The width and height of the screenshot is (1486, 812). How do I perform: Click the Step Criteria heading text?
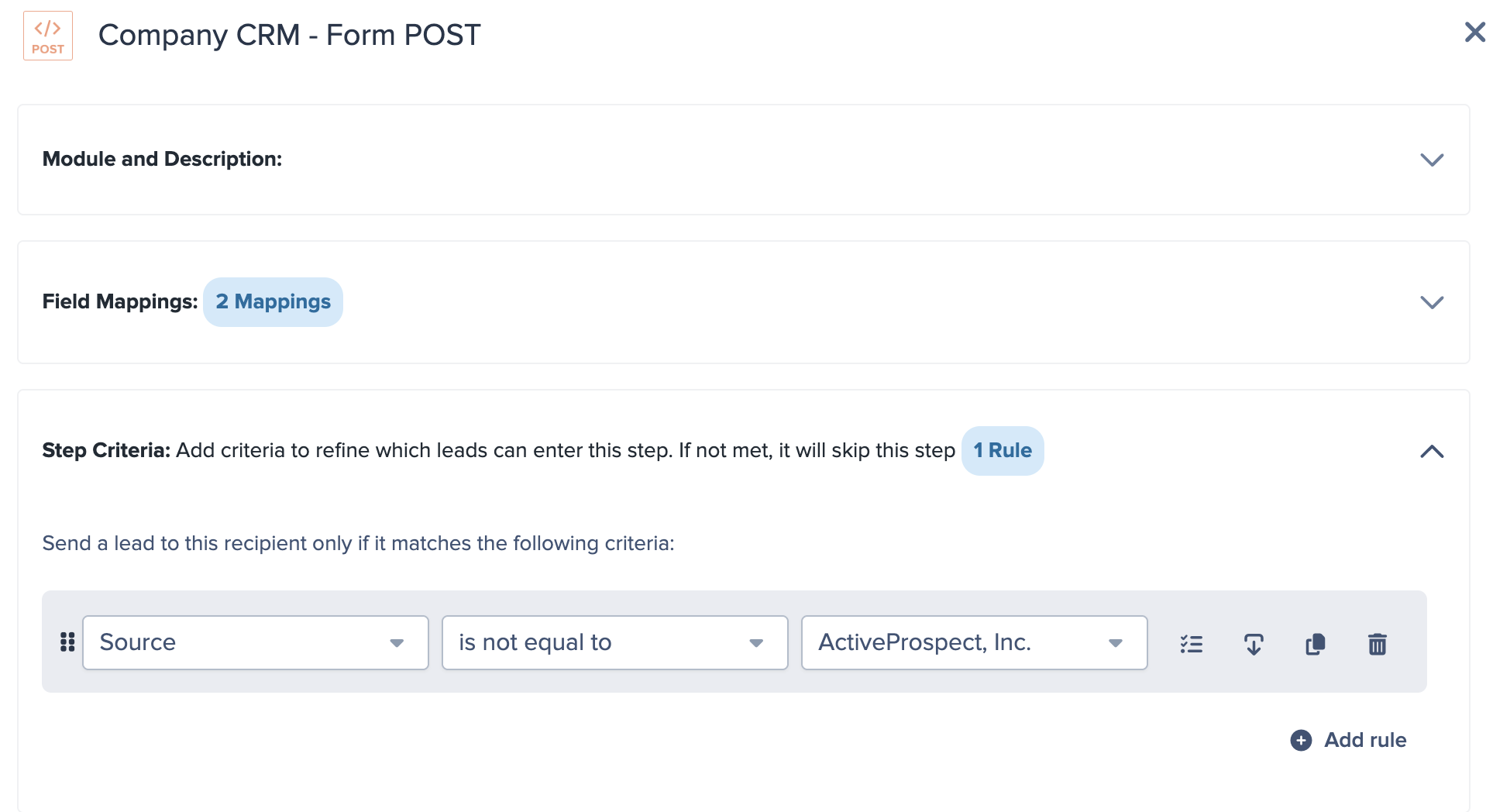(106, 451)
